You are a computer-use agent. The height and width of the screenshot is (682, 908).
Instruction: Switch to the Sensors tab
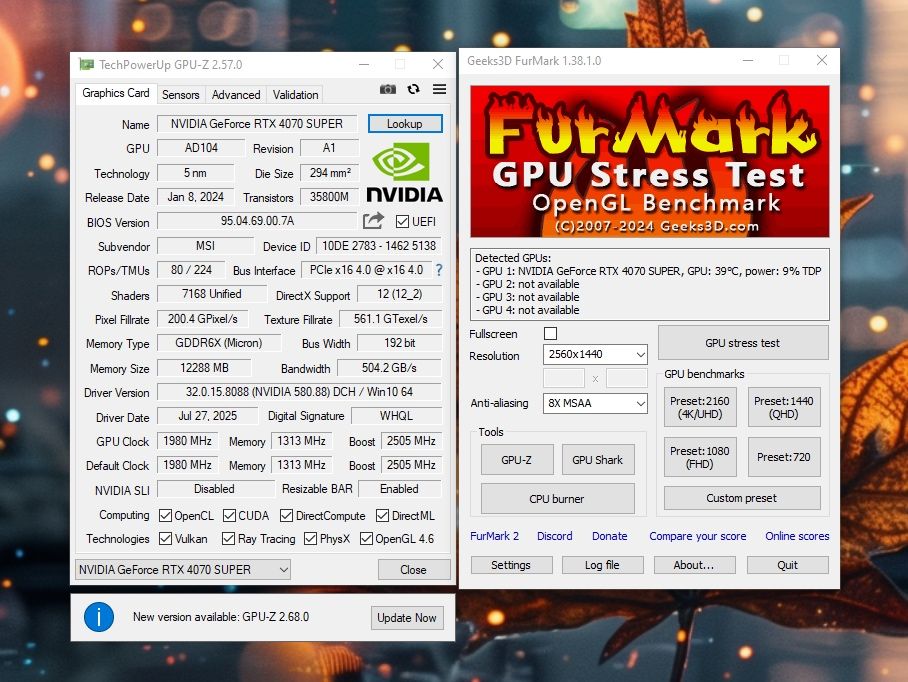click(x=181, y=95)
